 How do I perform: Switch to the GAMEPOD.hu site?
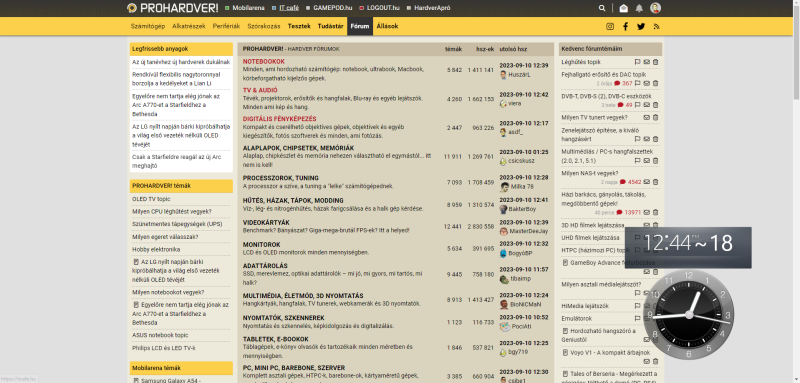pyautogui.click(x=329, y=8)
